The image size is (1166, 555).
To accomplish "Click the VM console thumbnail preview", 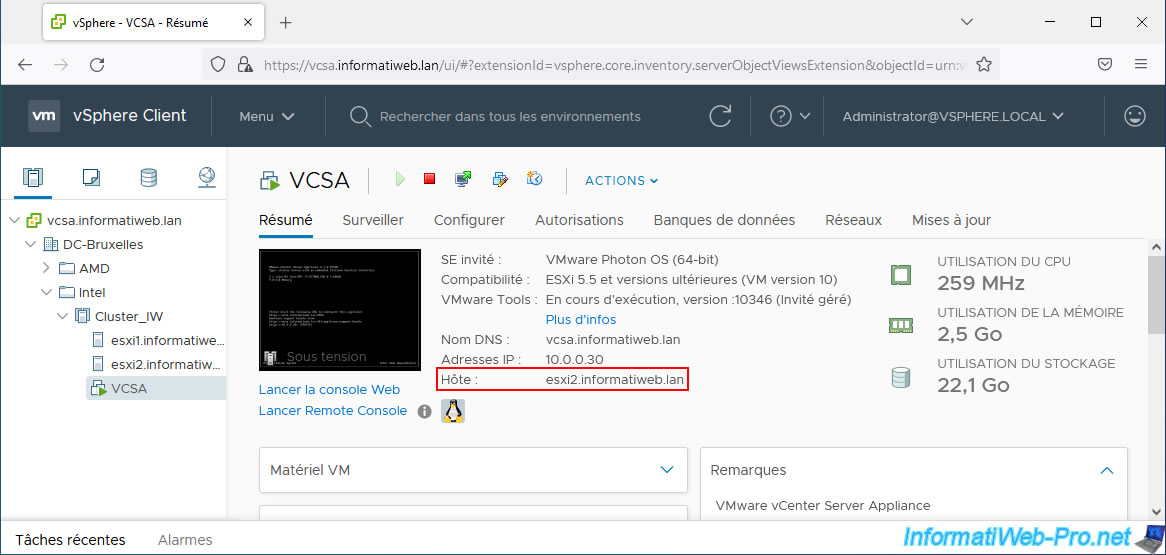I will click(x=340, y=309).
